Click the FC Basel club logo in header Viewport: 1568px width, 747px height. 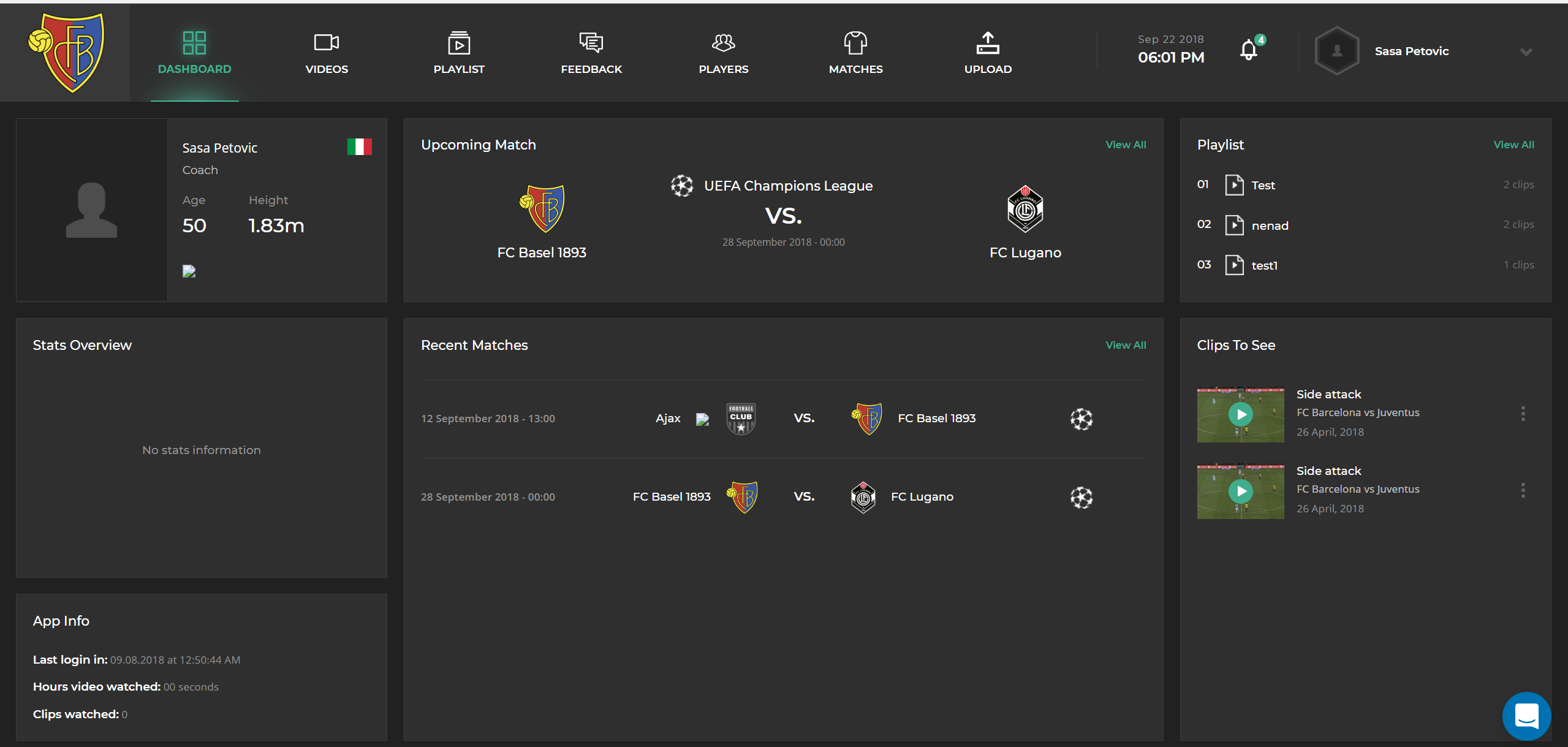(x=67, y=53)
